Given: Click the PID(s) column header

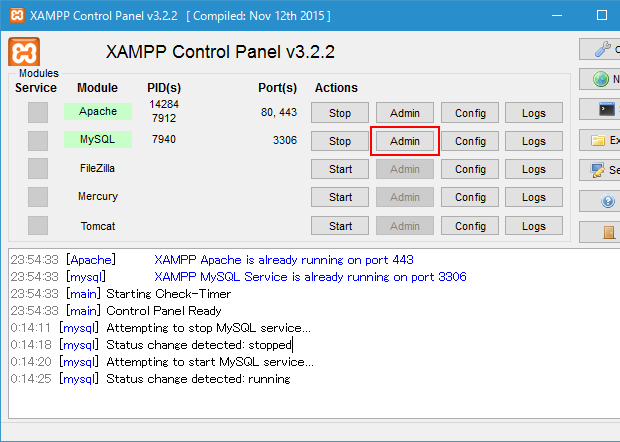Looking at the screenshot, I should click(164, 88).
